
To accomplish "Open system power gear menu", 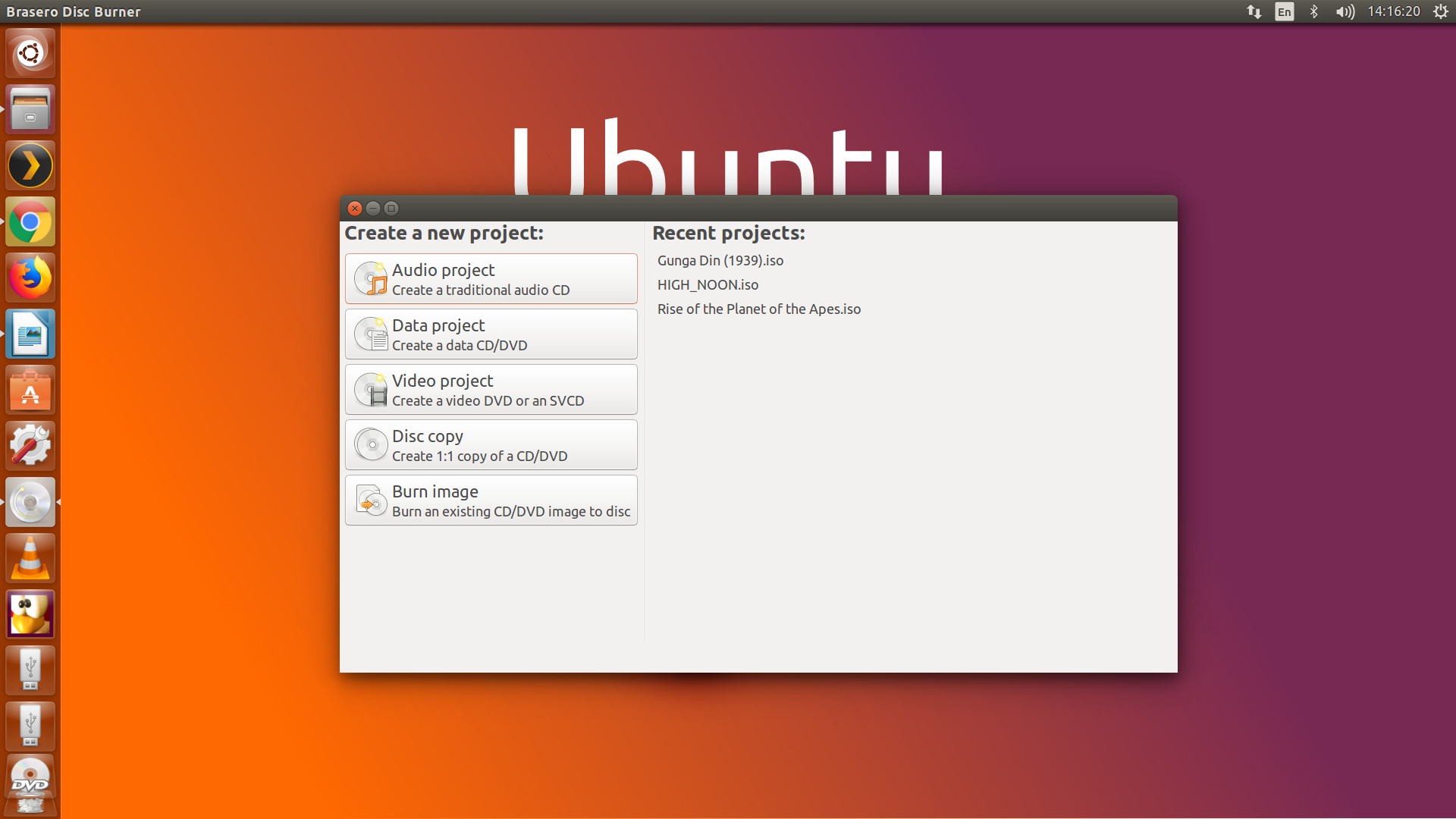I will click(1441, 11).
